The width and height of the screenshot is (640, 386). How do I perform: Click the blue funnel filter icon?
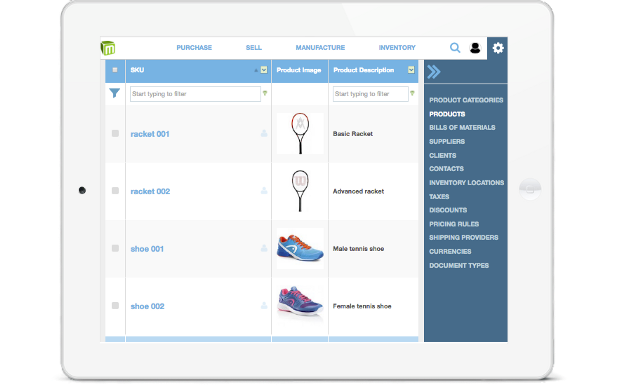pyautogui.click(x=115, y=93)
